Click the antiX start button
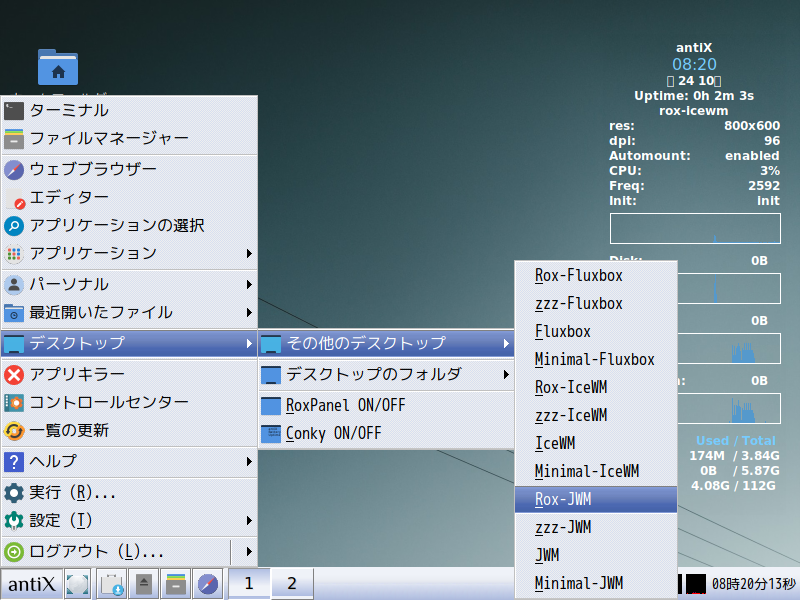This screenshot has width=800, height=600. (32, 584)
